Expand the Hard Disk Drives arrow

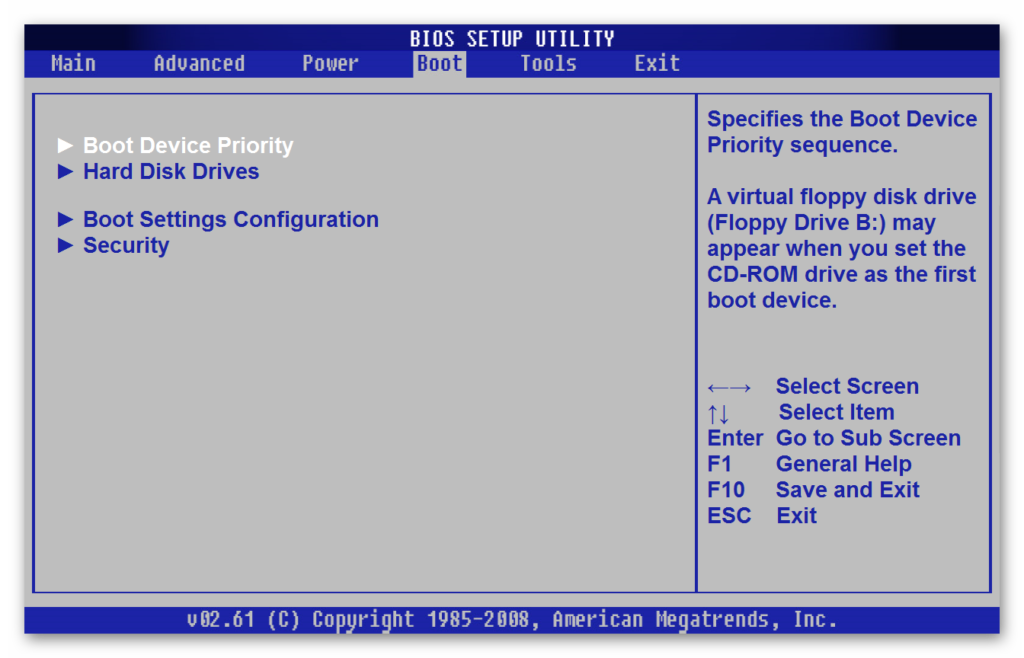pos(66,172)
